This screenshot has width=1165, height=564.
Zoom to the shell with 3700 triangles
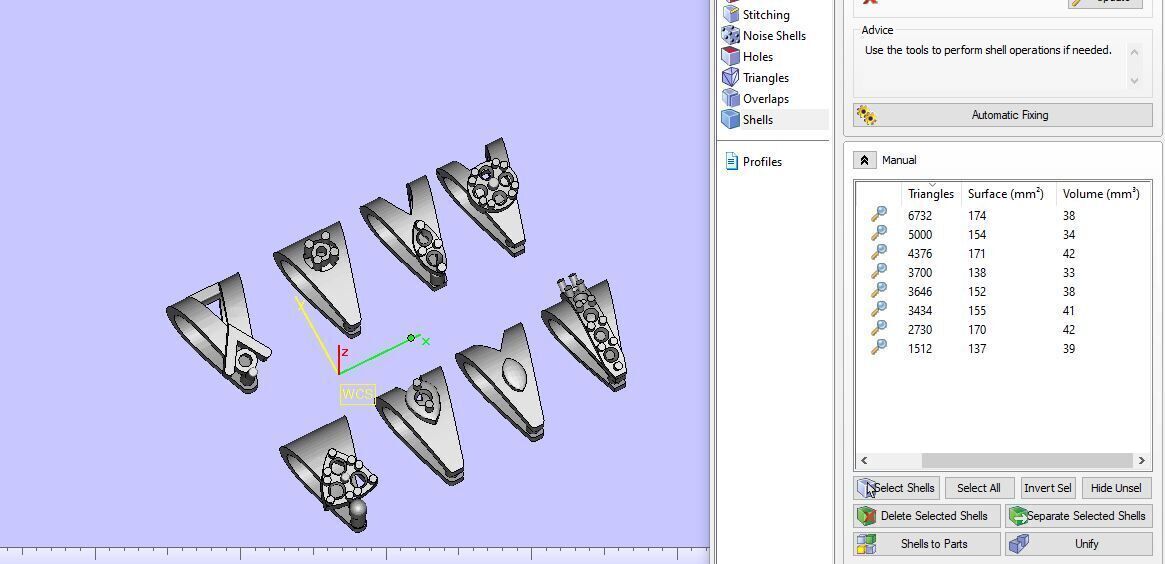[878, 272]
